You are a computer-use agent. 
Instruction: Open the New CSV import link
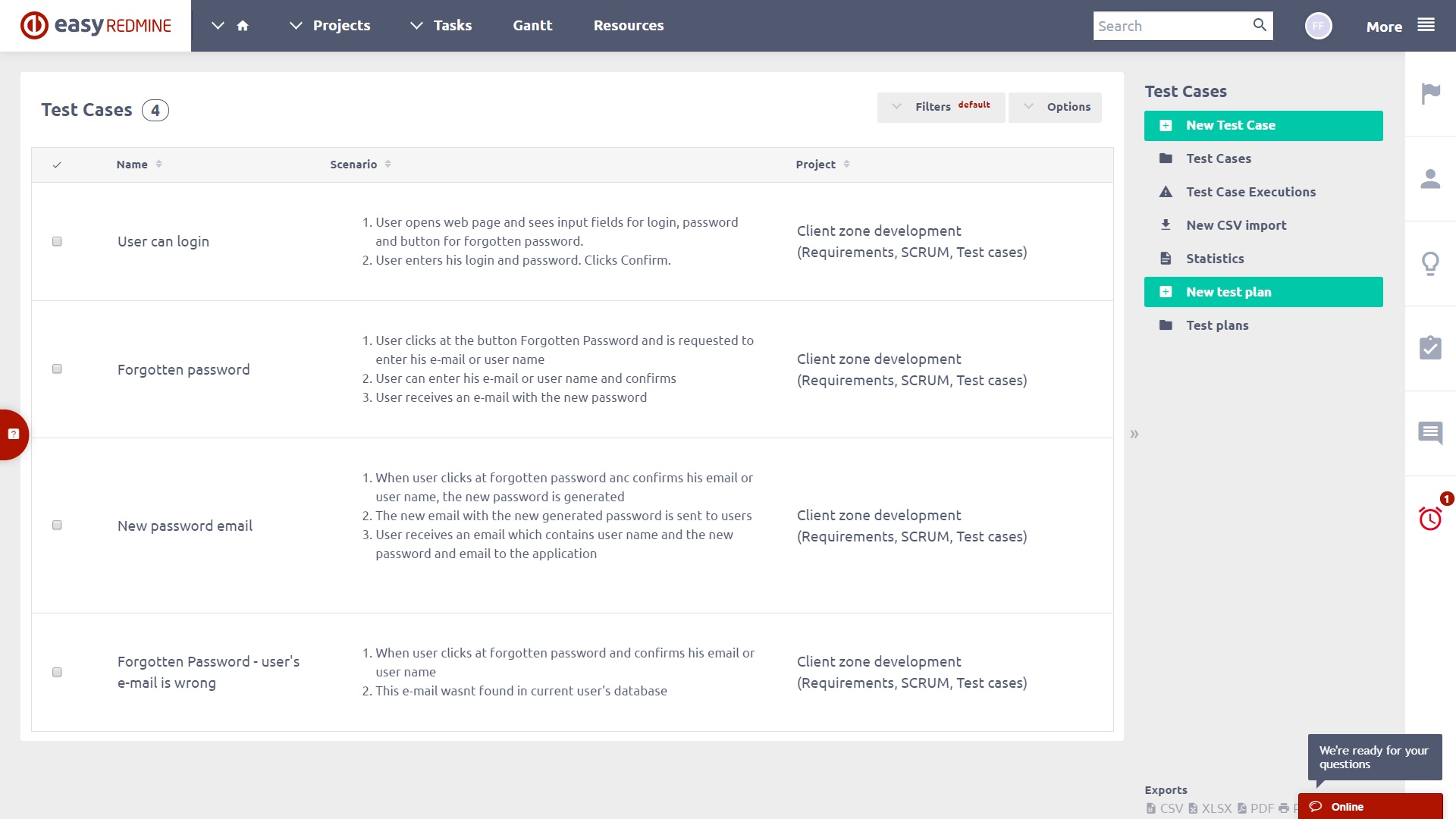(1236, 225)
